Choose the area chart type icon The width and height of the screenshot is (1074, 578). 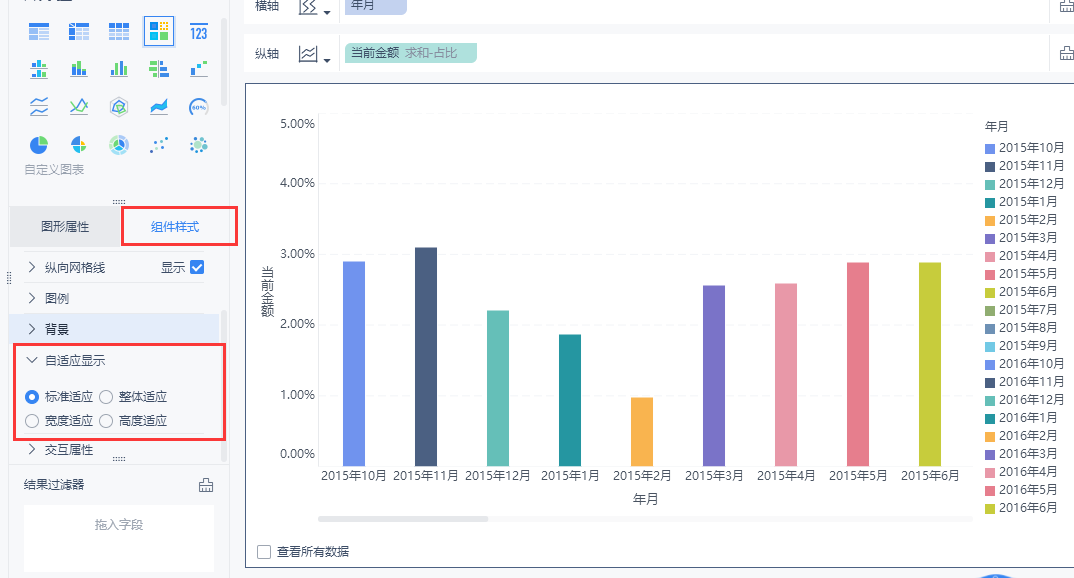point(158,107)
